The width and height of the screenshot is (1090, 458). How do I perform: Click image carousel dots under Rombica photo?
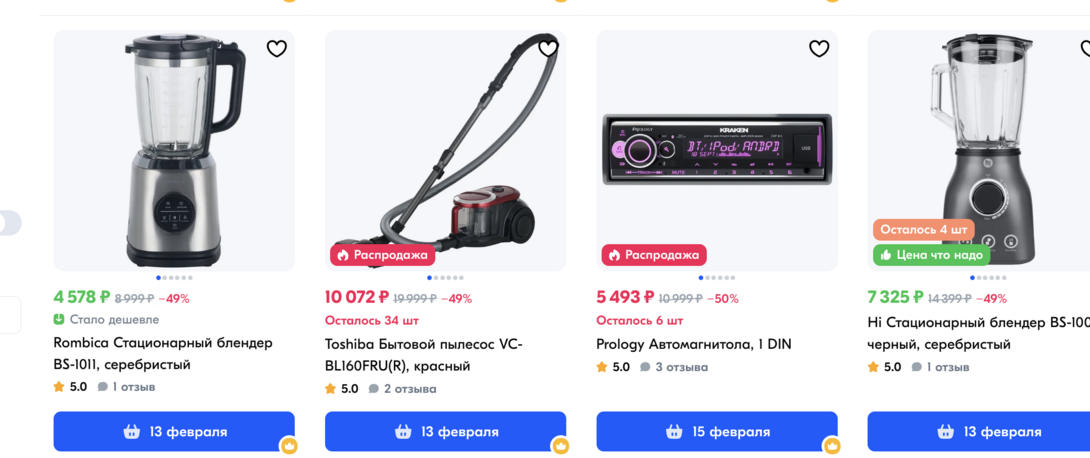pos(174,278)
